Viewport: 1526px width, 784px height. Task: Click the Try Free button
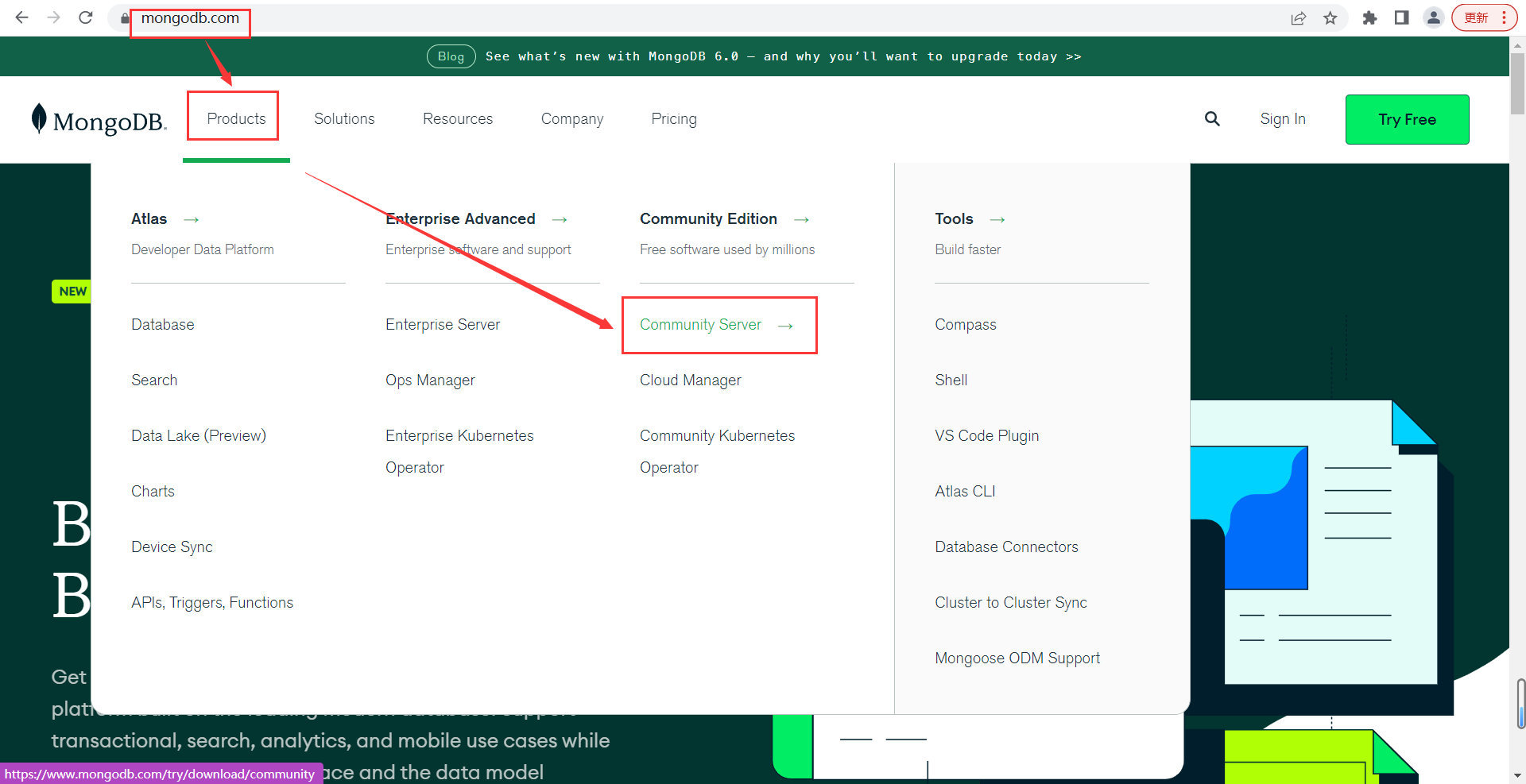1407,119
